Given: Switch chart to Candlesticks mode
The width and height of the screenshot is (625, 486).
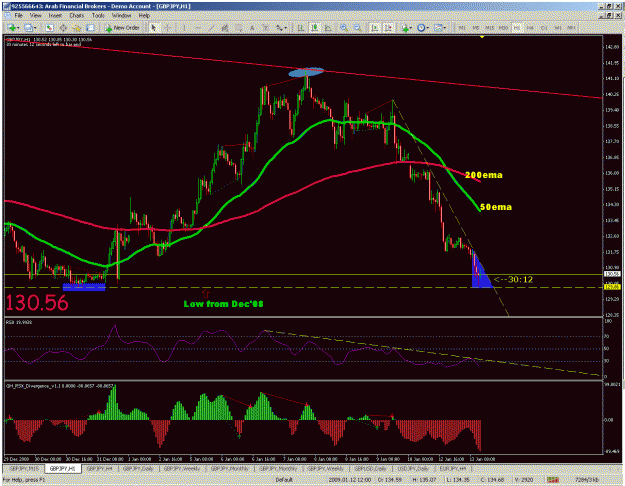Looking at the screenshot, I should 314,28.
